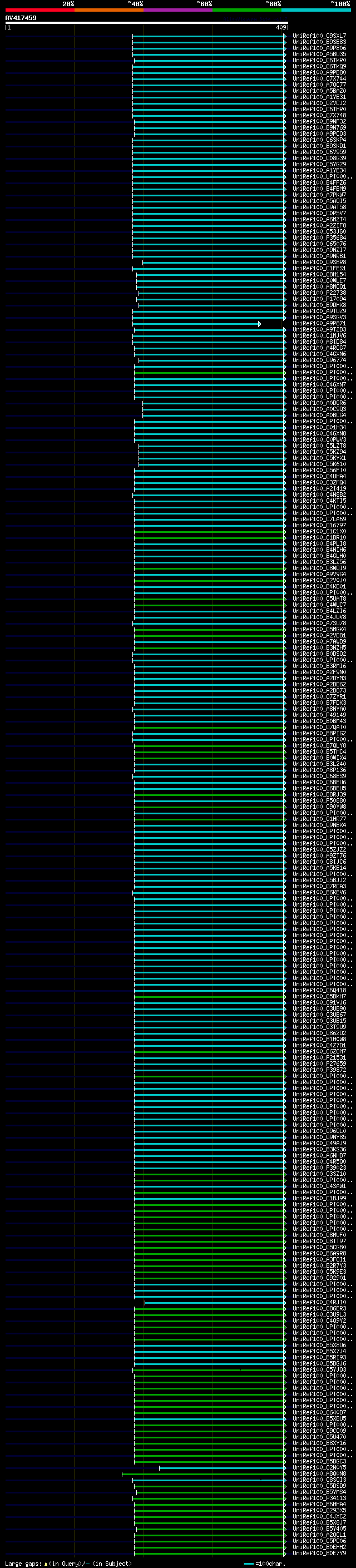Click hit label UniRef100_P21531
Viewport: 356px width, 1568px height.
[x=319, y=1057]
